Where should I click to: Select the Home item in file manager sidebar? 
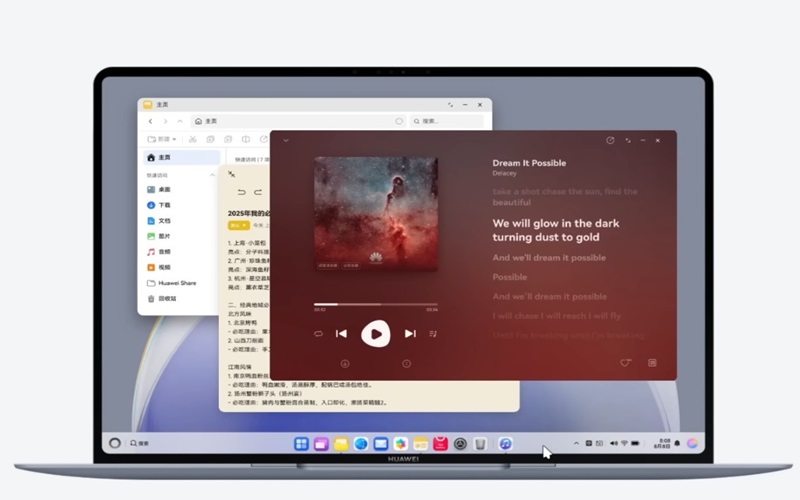point(182,158)
